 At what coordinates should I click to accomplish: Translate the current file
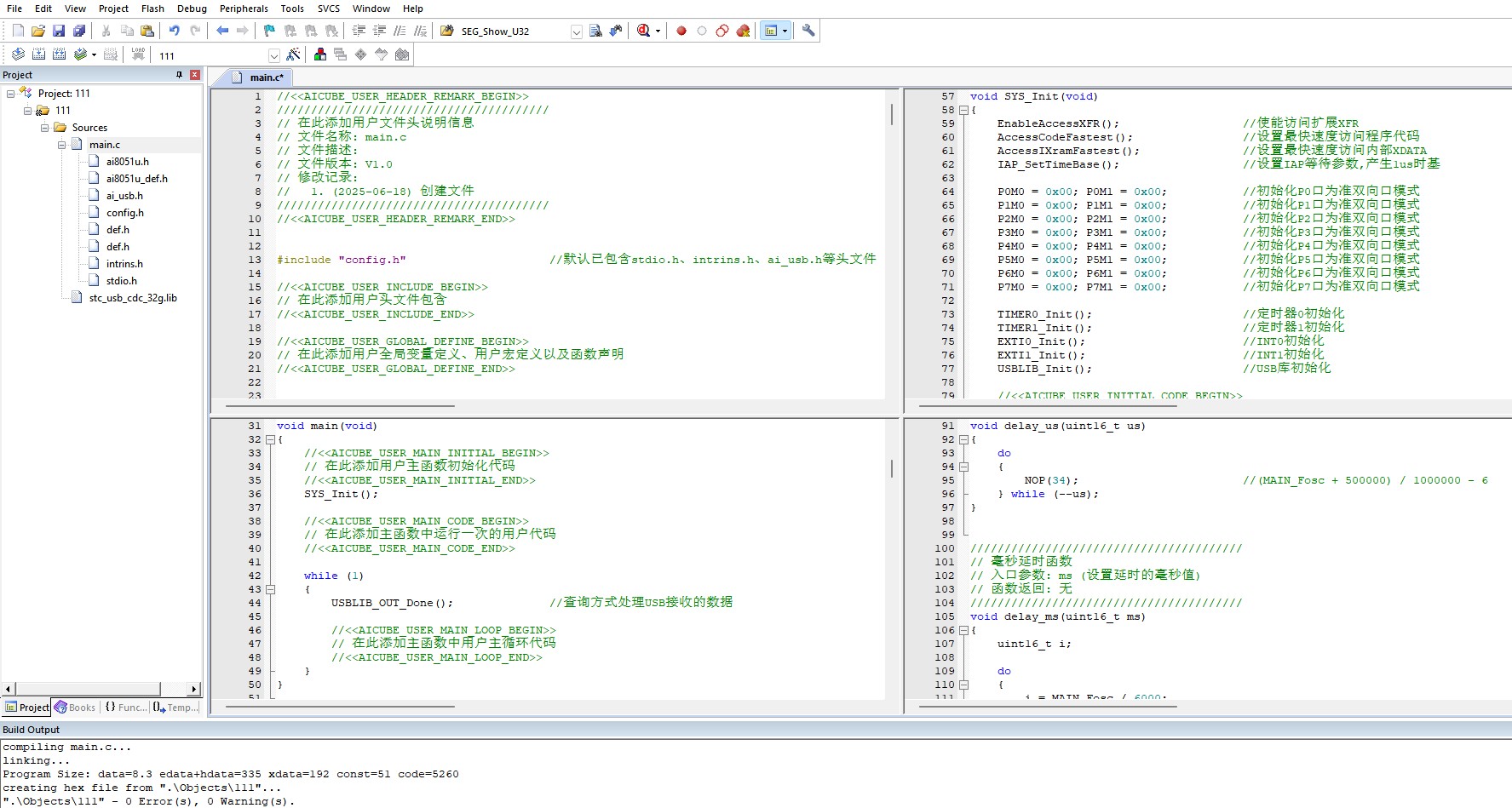point(18,54)
